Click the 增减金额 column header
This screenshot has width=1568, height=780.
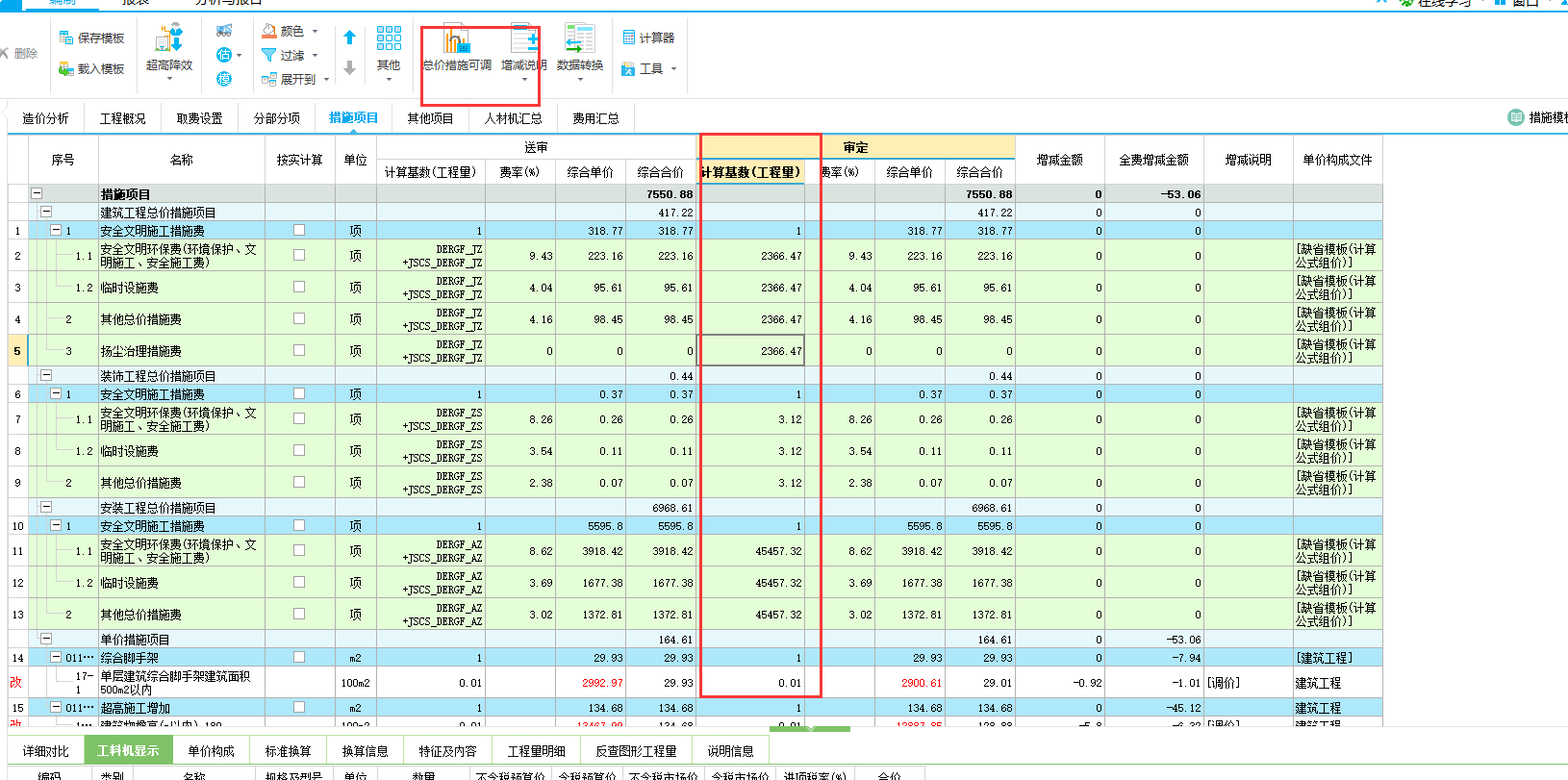point(1059,160)
